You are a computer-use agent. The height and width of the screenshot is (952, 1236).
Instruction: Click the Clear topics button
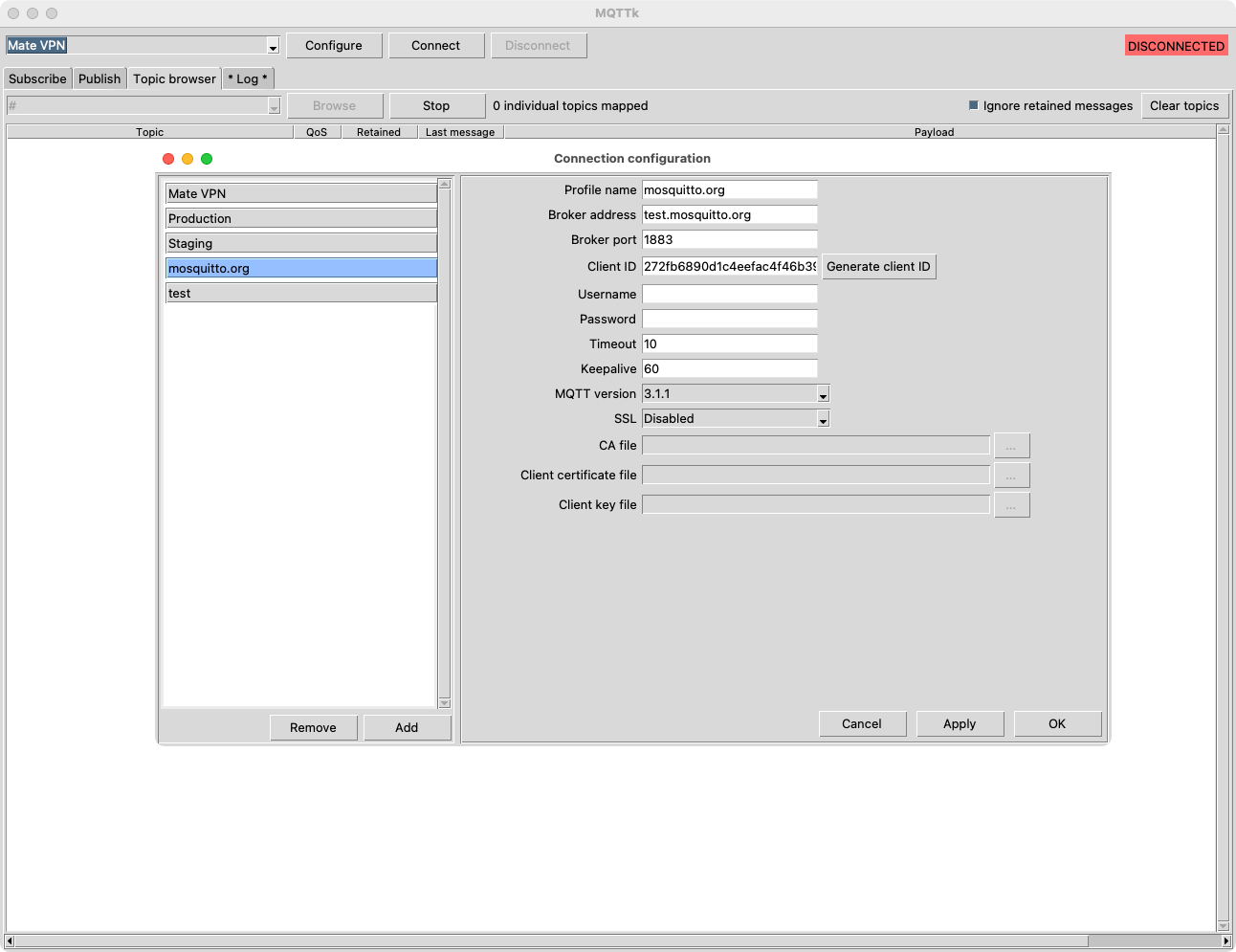[x=1184, y=106]
